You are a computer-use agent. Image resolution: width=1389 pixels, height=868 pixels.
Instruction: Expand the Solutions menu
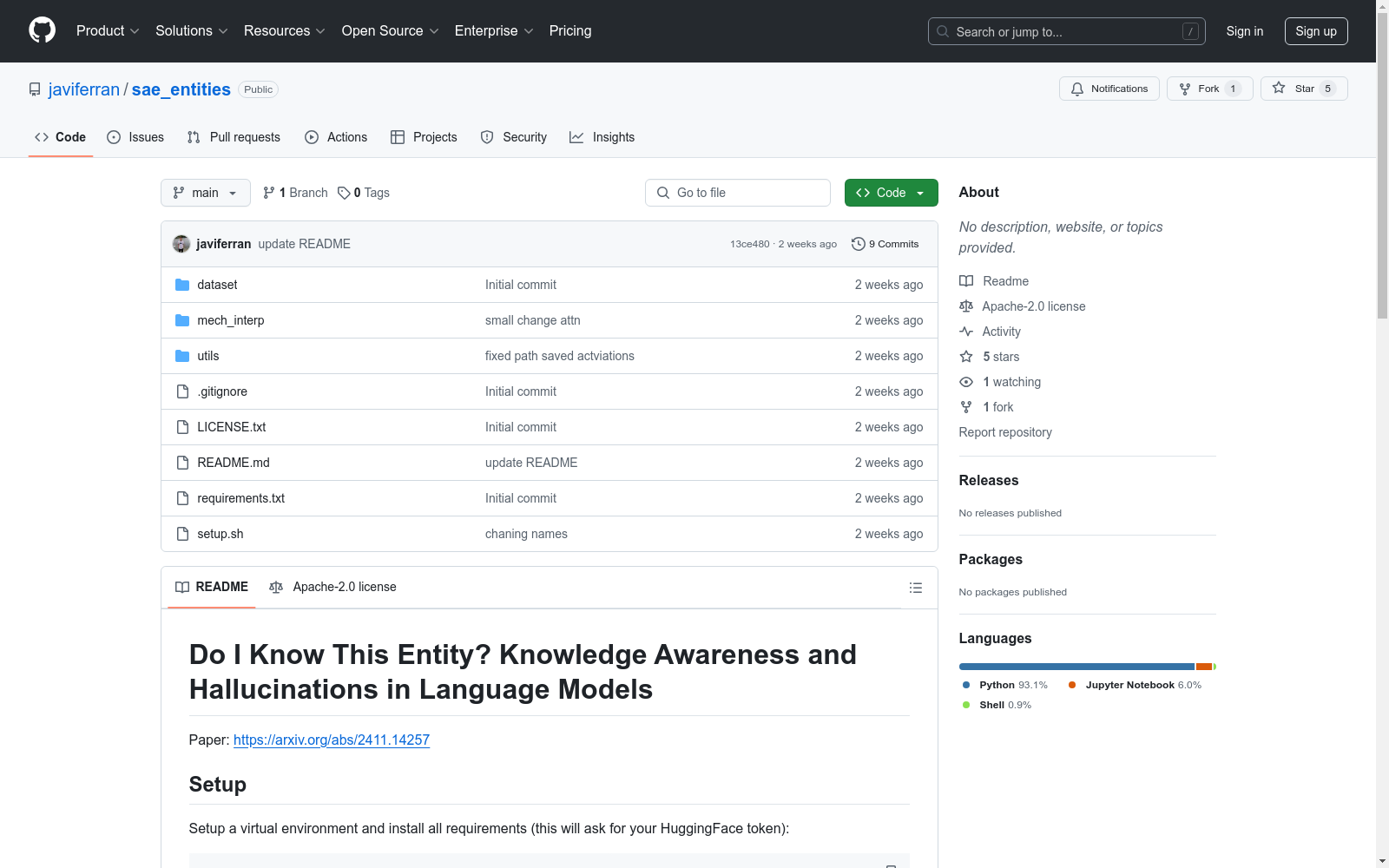(192, 30)
